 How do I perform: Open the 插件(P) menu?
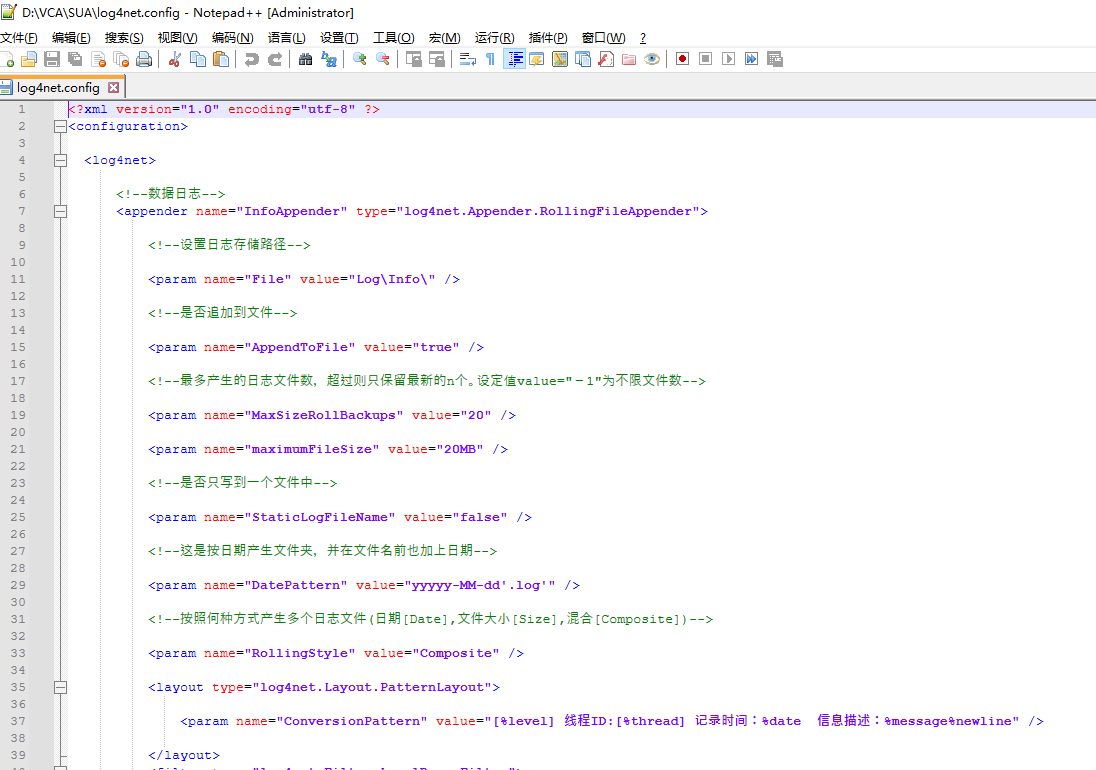point(548,38)
